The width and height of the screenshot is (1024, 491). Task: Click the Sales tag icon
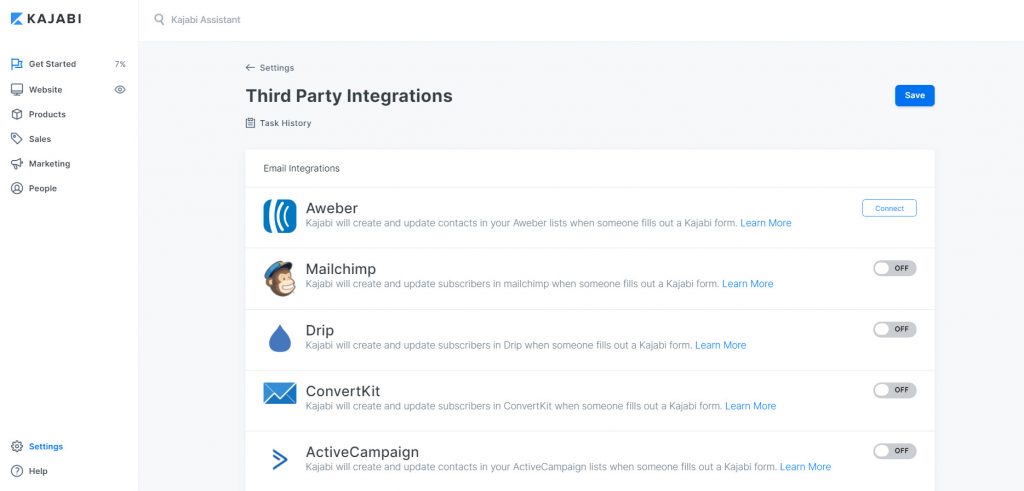(x=17, y=139)
